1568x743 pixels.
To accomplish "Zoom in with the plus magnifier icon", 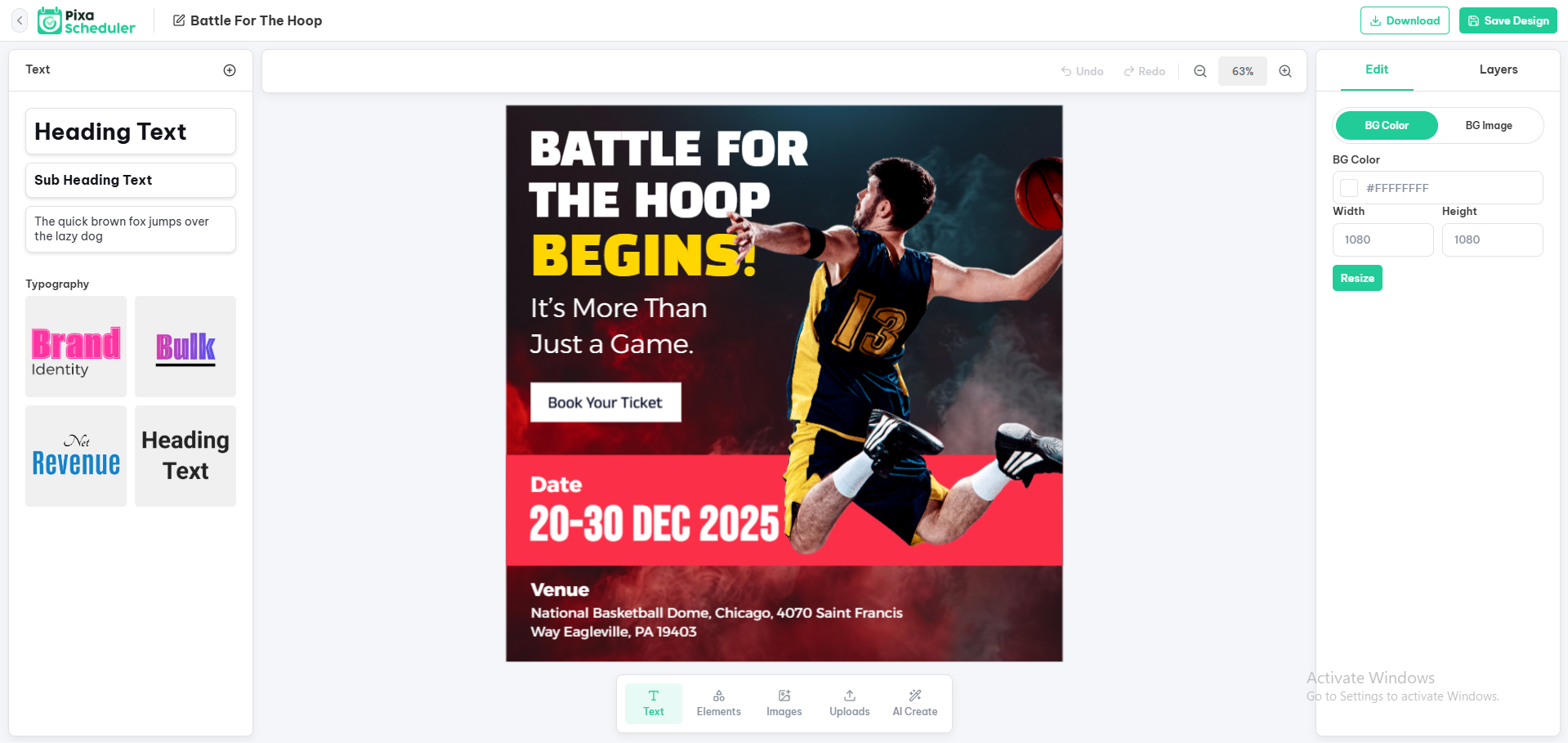I will point(1285,71).
